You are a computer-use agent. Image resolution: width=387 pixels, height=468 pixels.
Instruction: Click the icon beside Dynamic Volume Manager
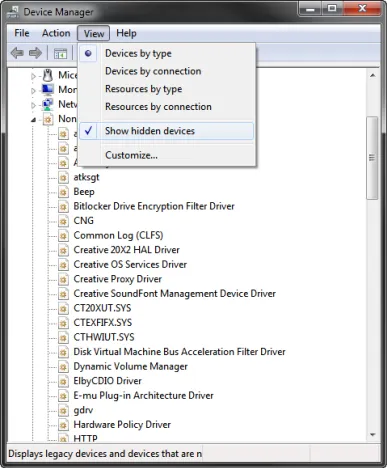coord(63,367)
